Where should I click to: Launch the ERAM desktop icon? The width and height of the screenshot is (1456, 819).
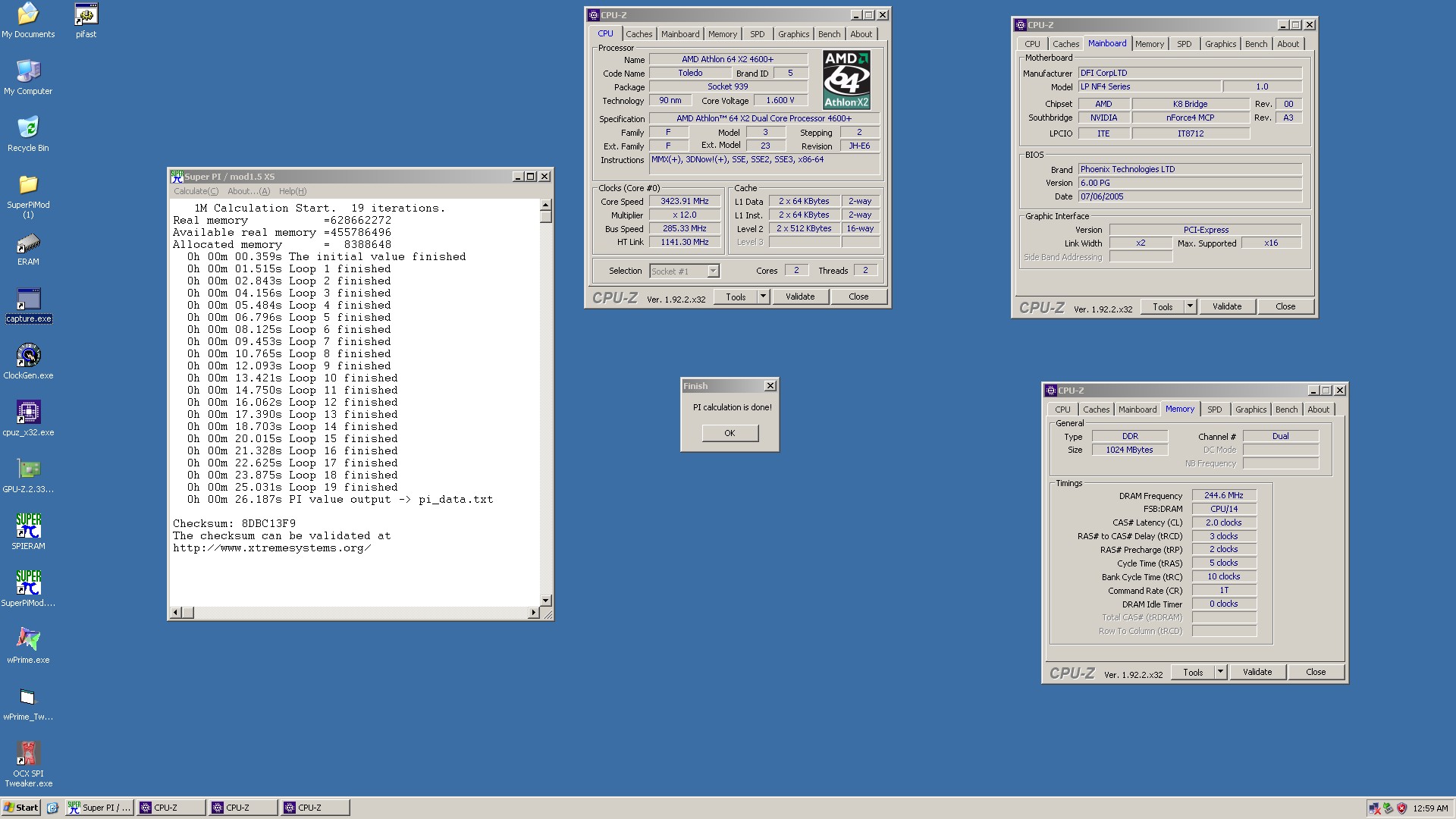click(x=28, y=249)
